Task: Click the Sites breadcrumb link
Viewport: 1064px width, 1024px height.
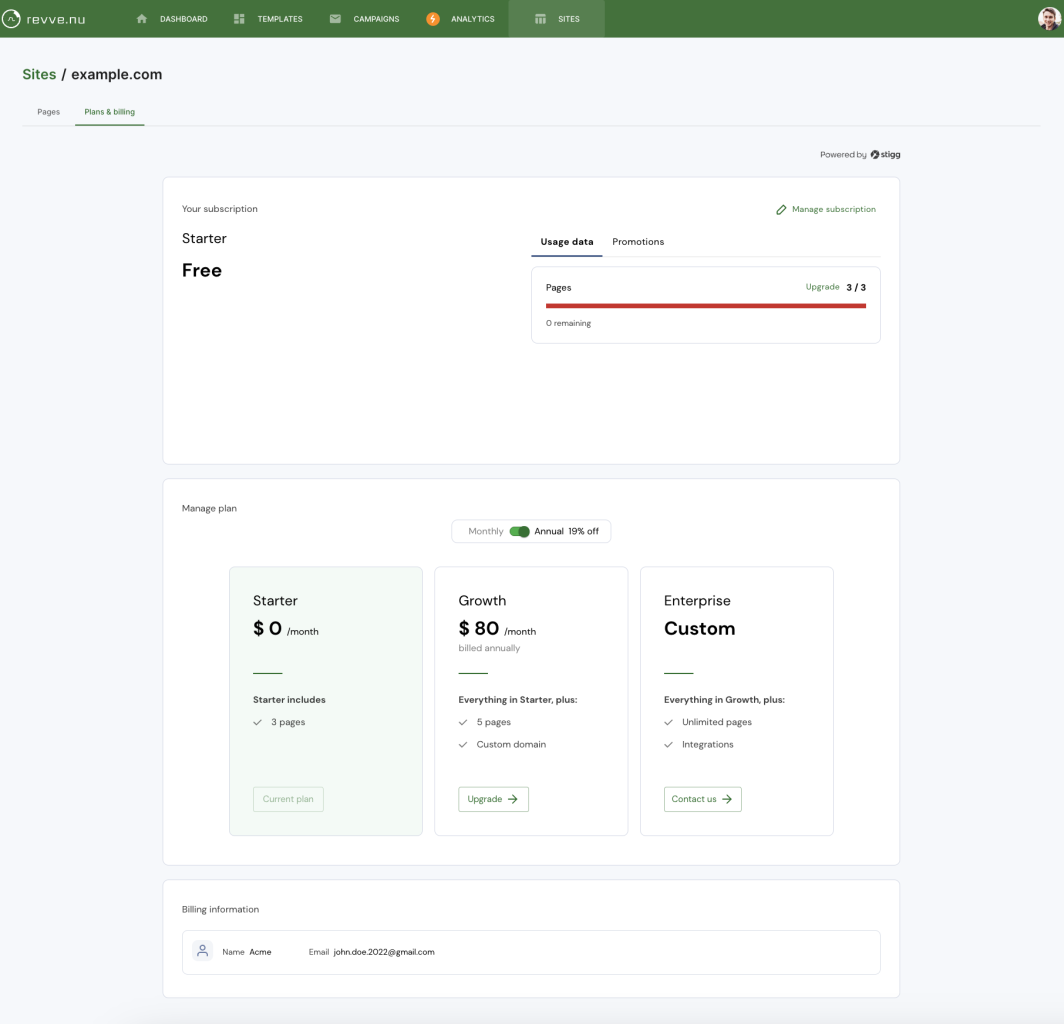Action: 39,74
